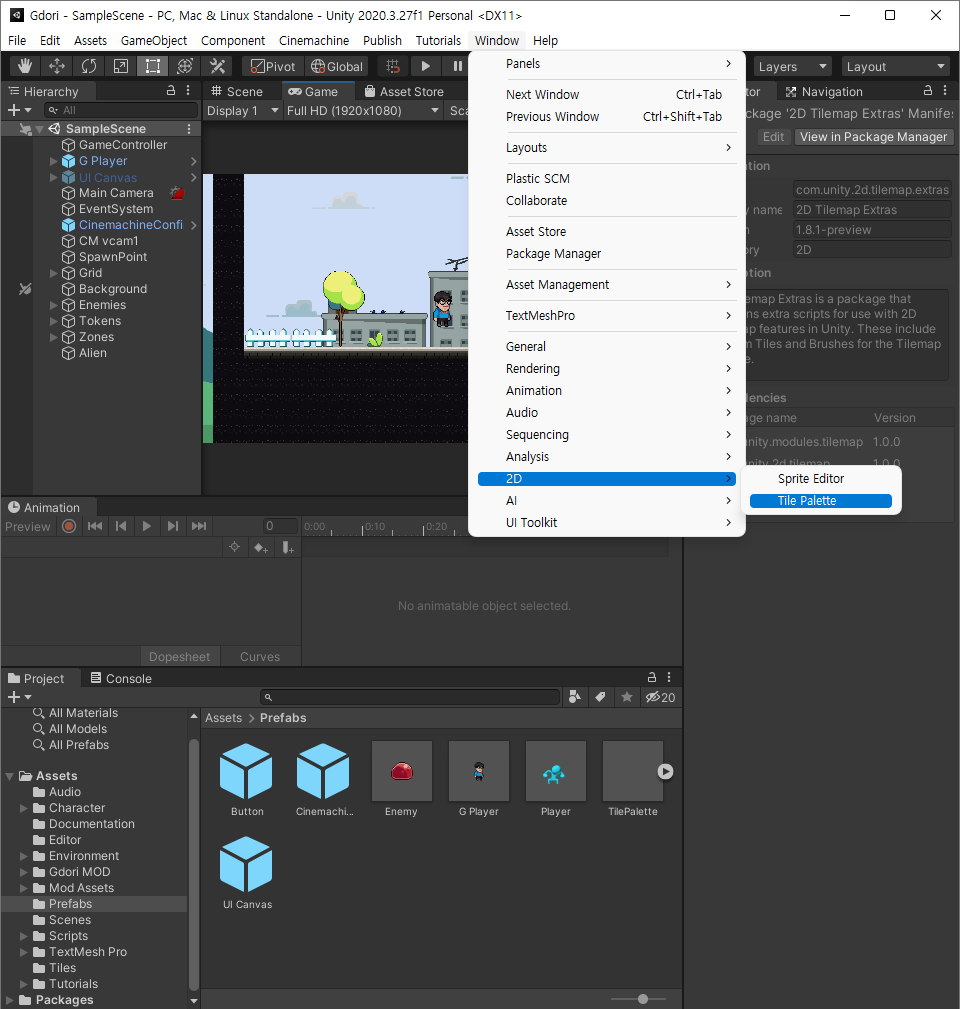960x1009 pixels.
Task: Open Layers dropdown
Action: [x=791, y=66]
